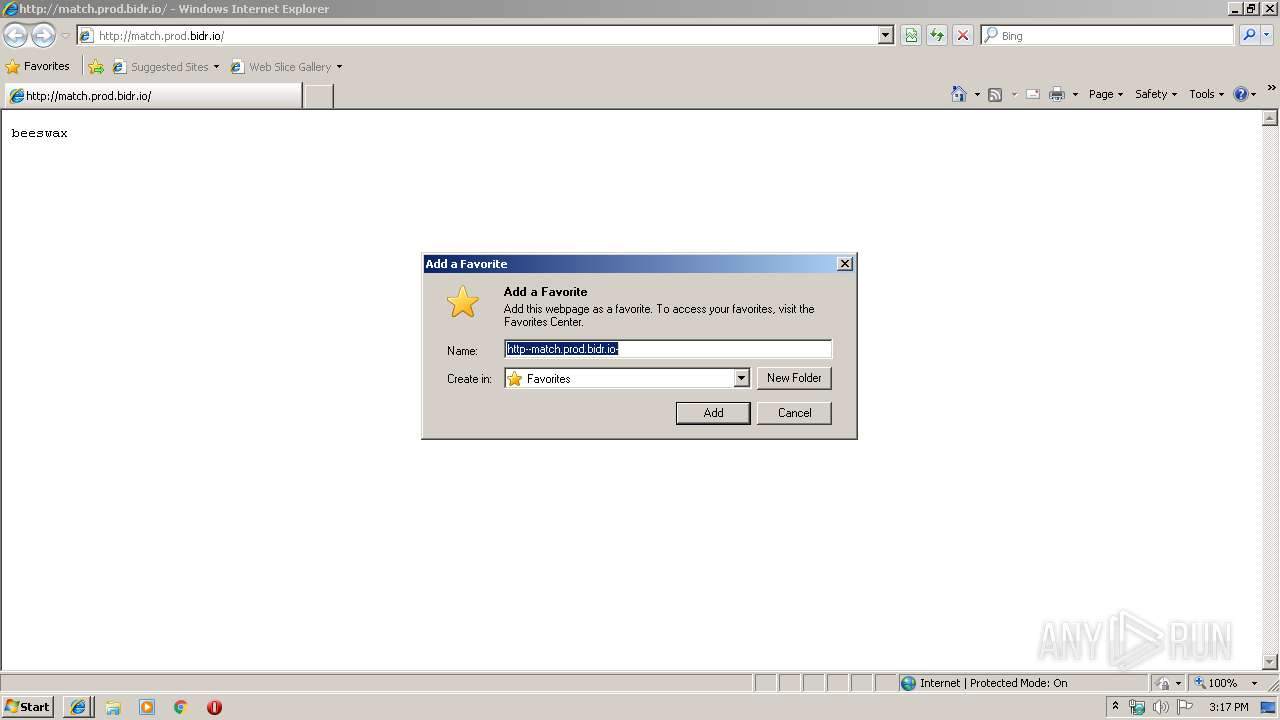Click the Add to Favorites Bar star icon
Viewport: 1280px width, 720px height.
(96, 67)
